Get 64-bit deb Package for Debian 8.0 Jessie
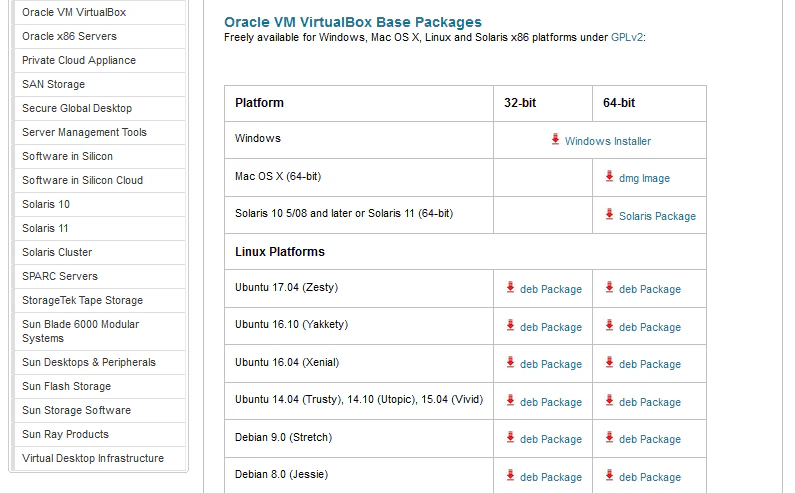Screen dimensions: 795x493 649,477
